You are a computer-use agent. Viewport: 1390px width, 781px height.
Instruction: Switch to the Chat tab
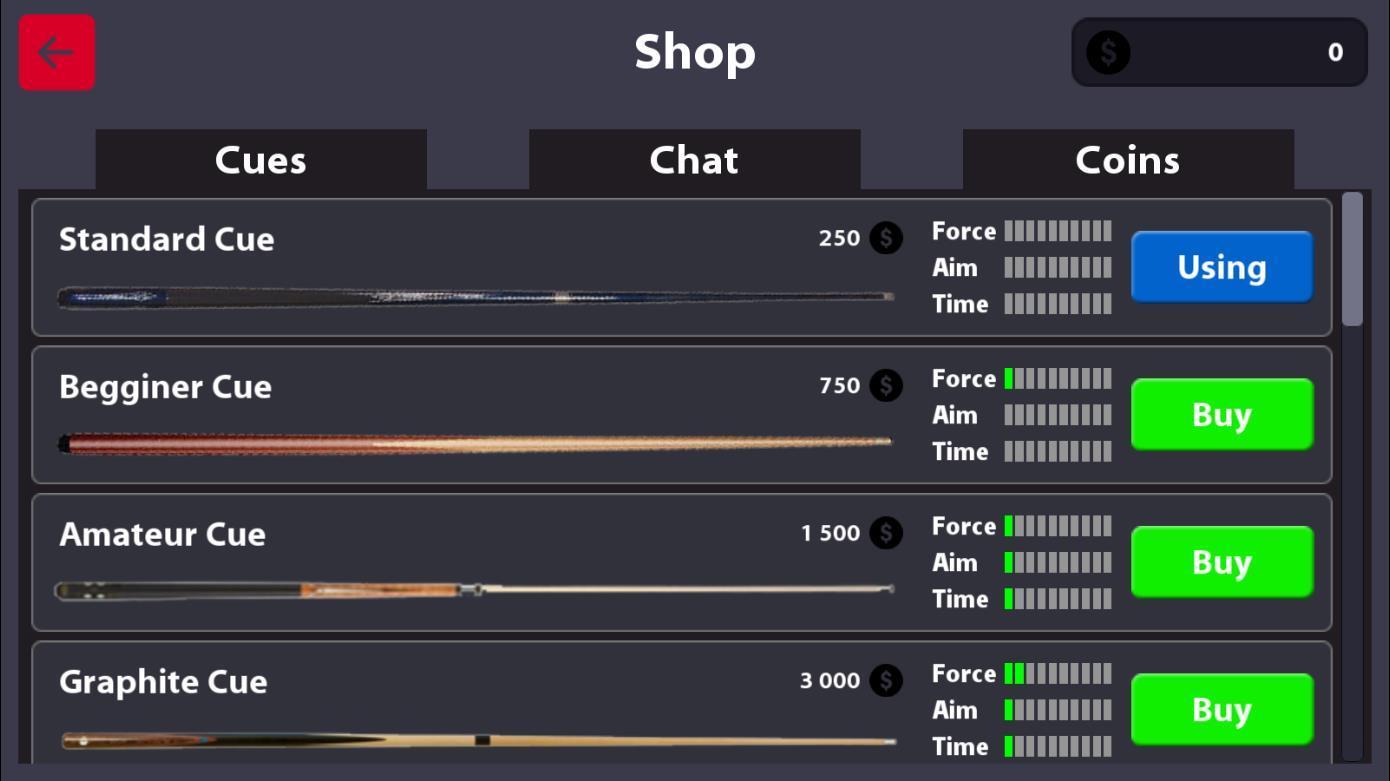coord(694,160)
